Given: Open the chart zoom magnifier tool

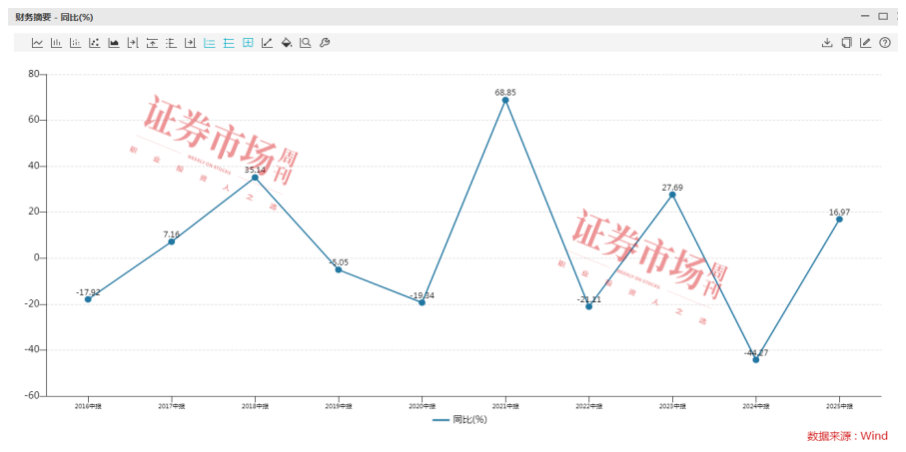Looking at the screenshot, I should 305,43.
